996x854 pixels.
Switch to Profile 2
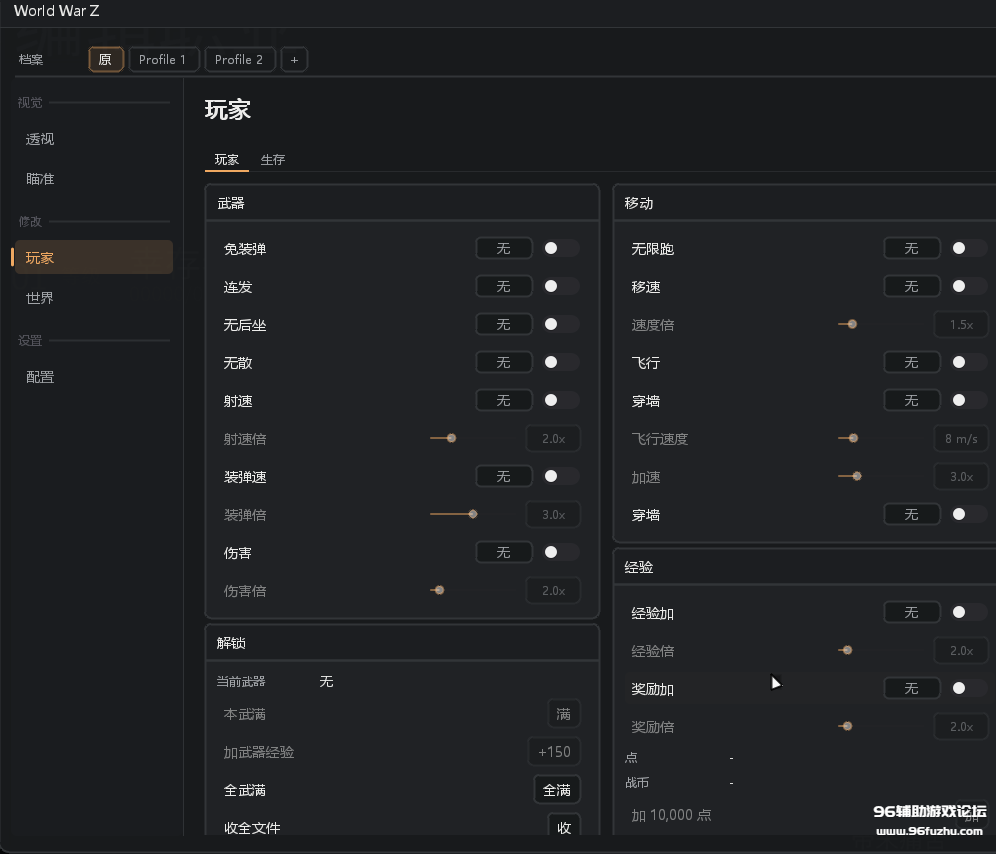tap(239, 60)
